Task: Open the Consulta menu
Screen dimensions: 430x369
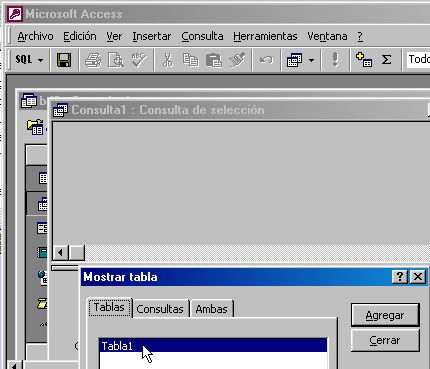Action: [x=202, y=36]
